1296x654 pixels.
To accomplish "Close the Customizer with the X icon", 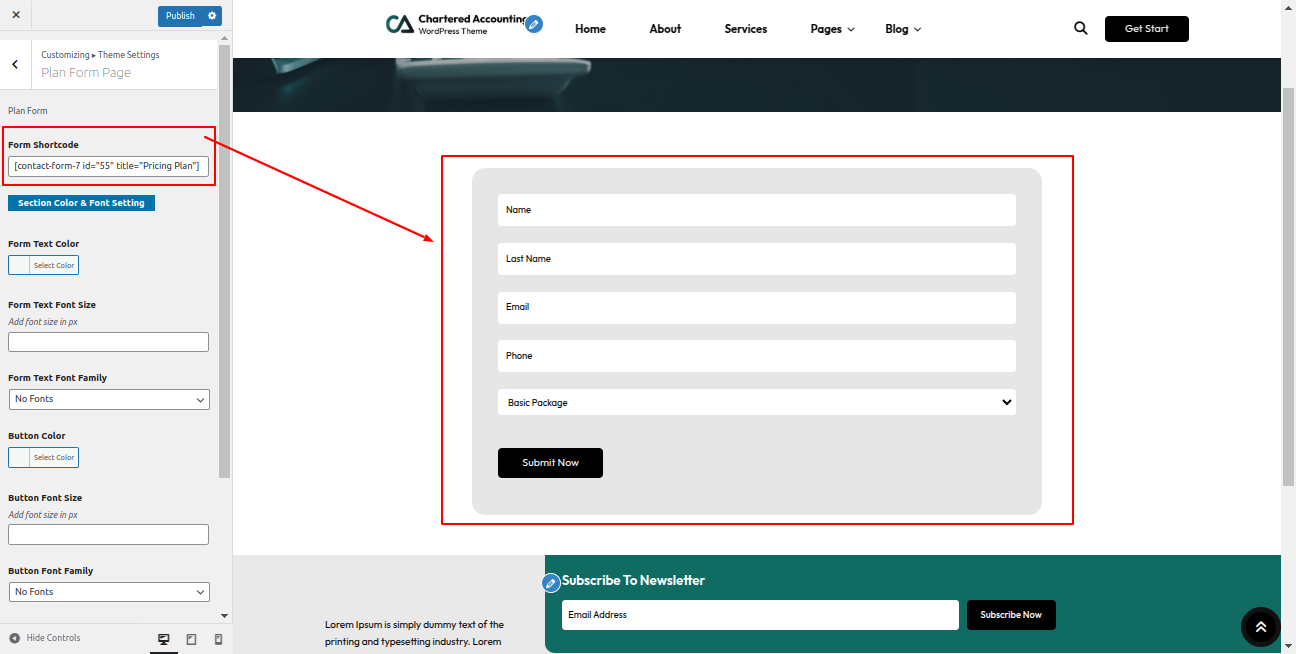I will click(16, 15).
